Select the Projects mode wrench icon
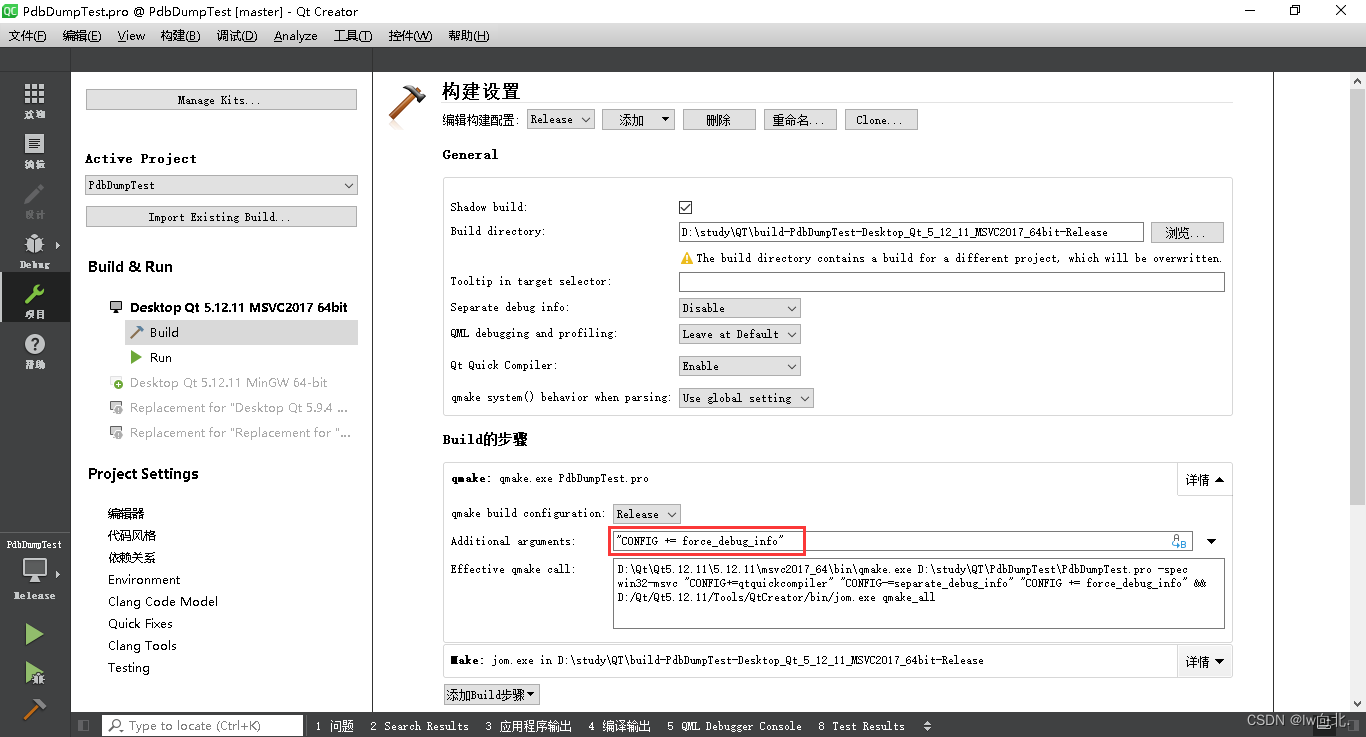Screen dimensions: 1366x737 35,299
